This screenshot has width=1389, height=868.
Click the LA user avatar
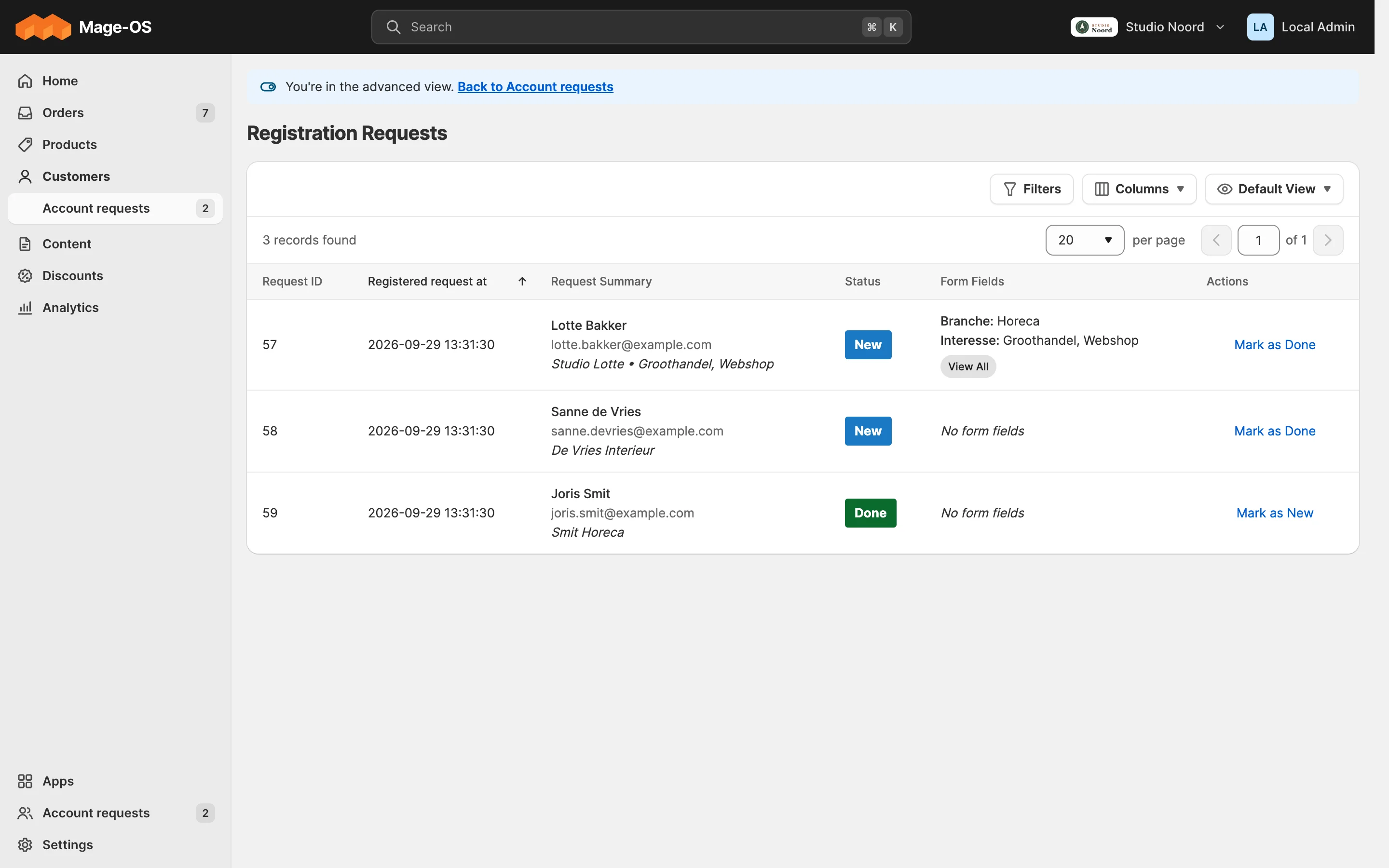point(1260,27)
